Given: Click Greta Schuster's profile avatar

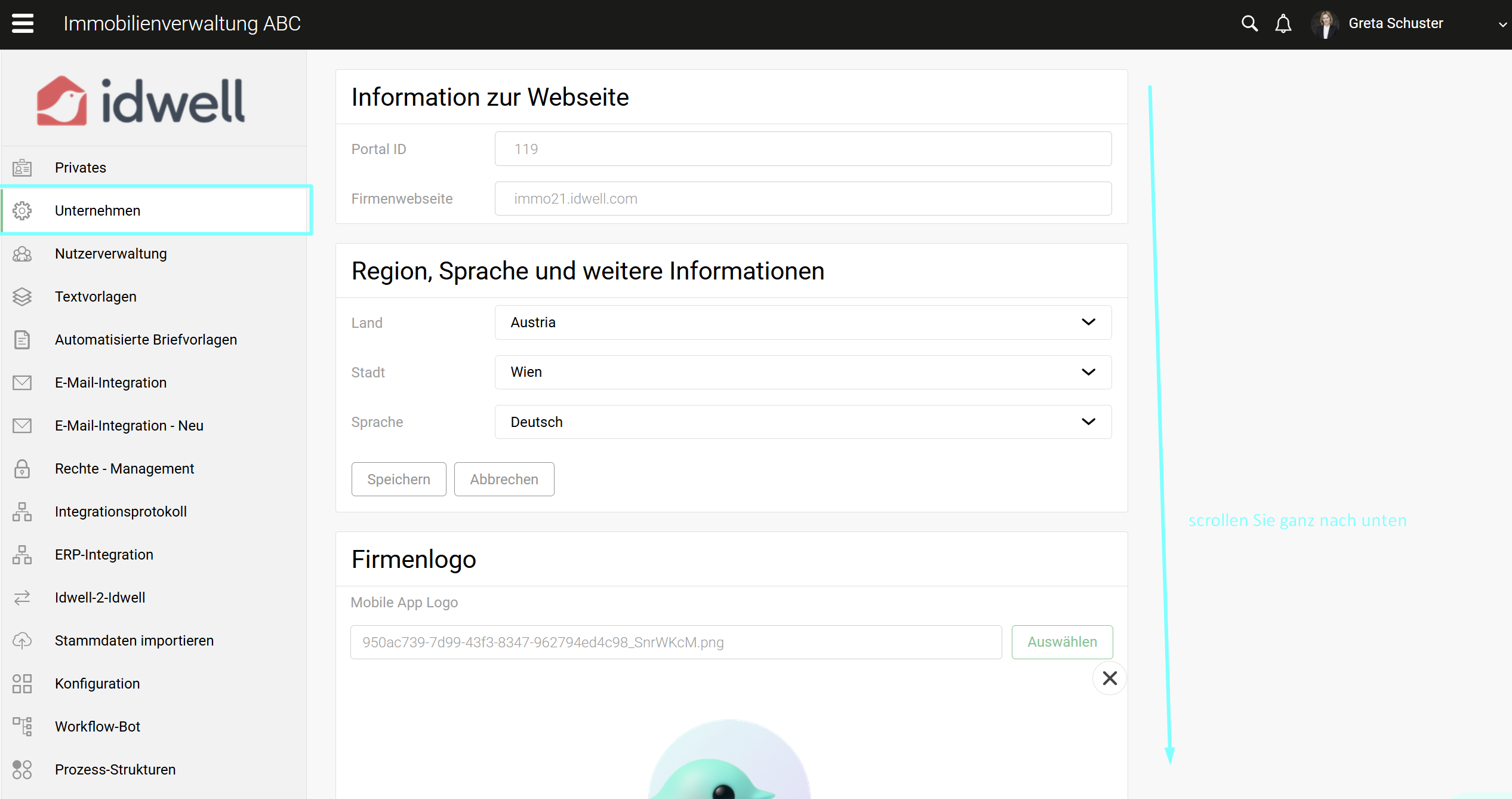Looking at the screenshot, I should [1325, 24].
